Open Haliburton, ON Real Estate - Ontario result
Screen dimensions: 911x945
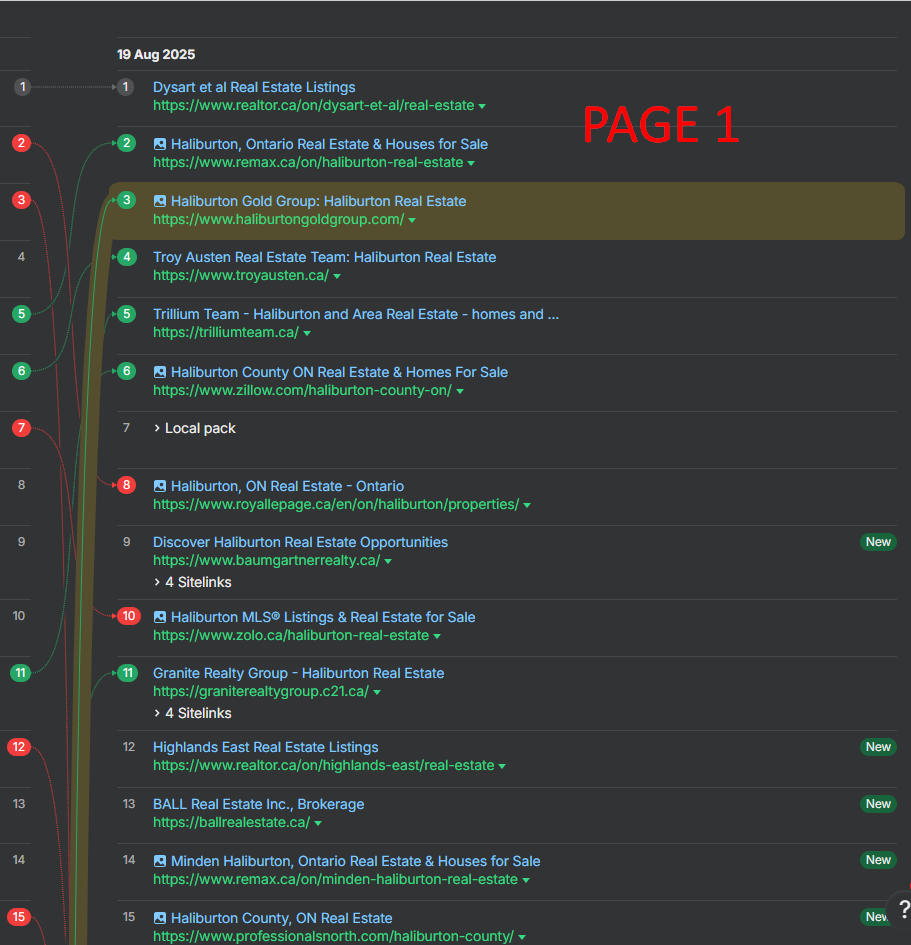point(287,486)
